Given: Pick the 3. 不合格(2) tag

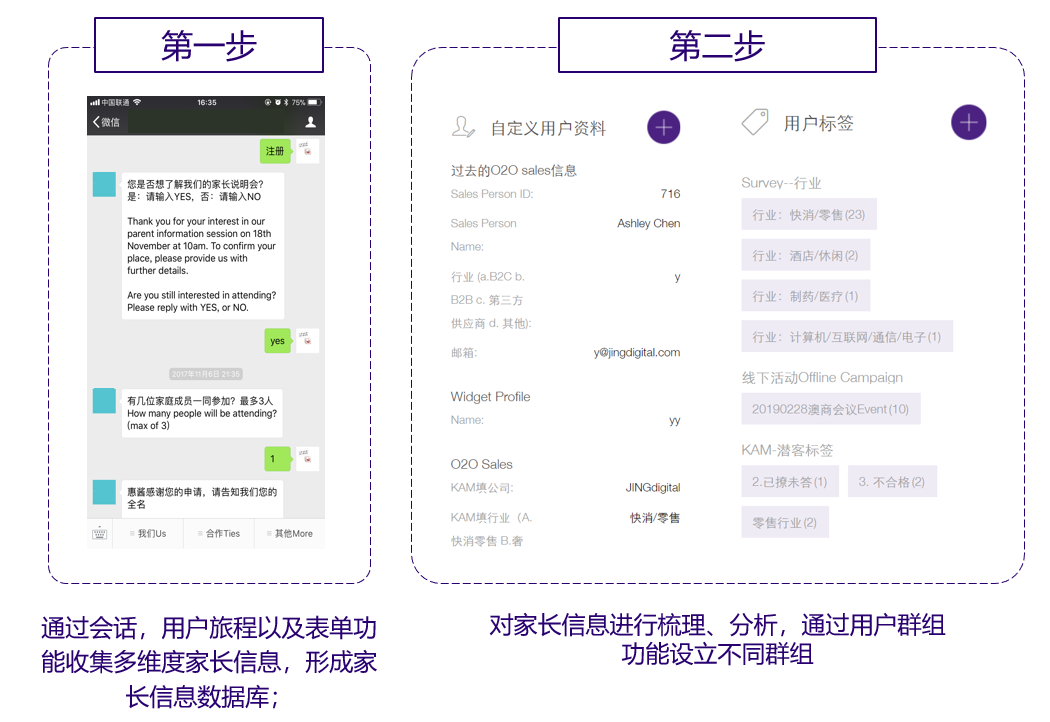Looking at the screenshot, I should 891,481.
